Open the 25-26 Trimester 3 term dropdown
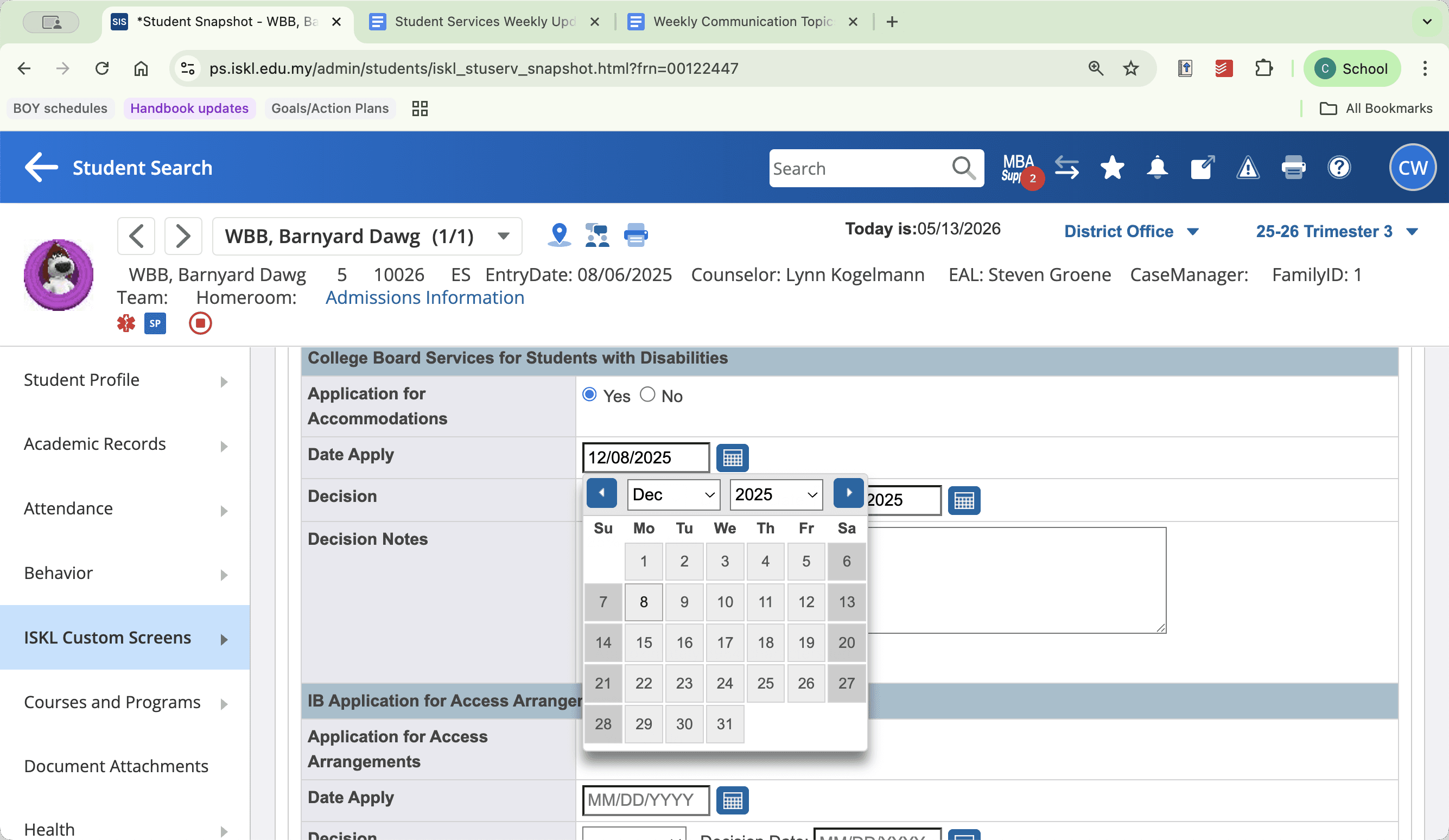The image size is (1449, 840). [1336, 231]
